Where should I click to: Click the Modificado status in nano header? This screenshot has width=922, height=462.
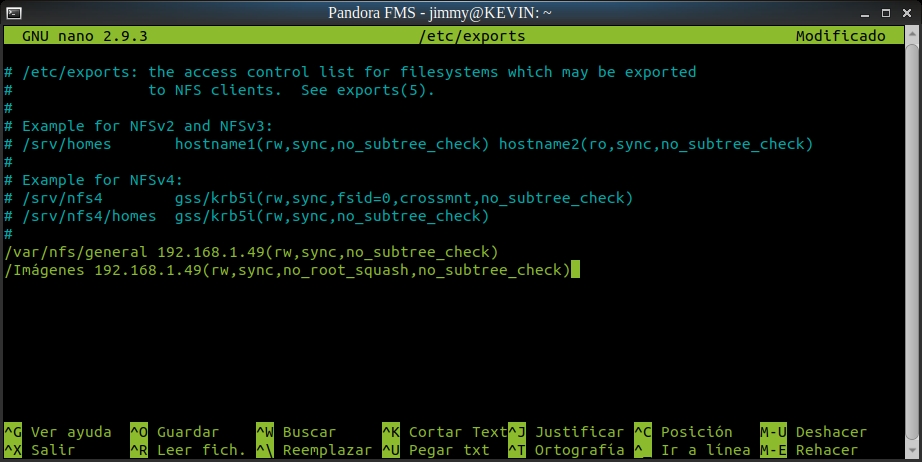tap(840, 36)
